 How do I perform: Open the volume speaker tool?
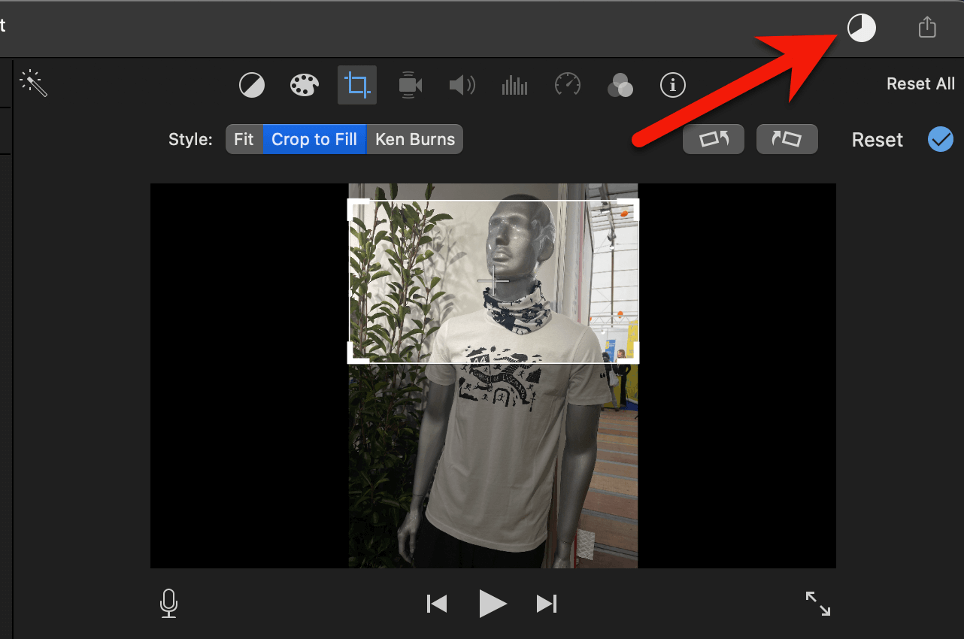point(462,85)
